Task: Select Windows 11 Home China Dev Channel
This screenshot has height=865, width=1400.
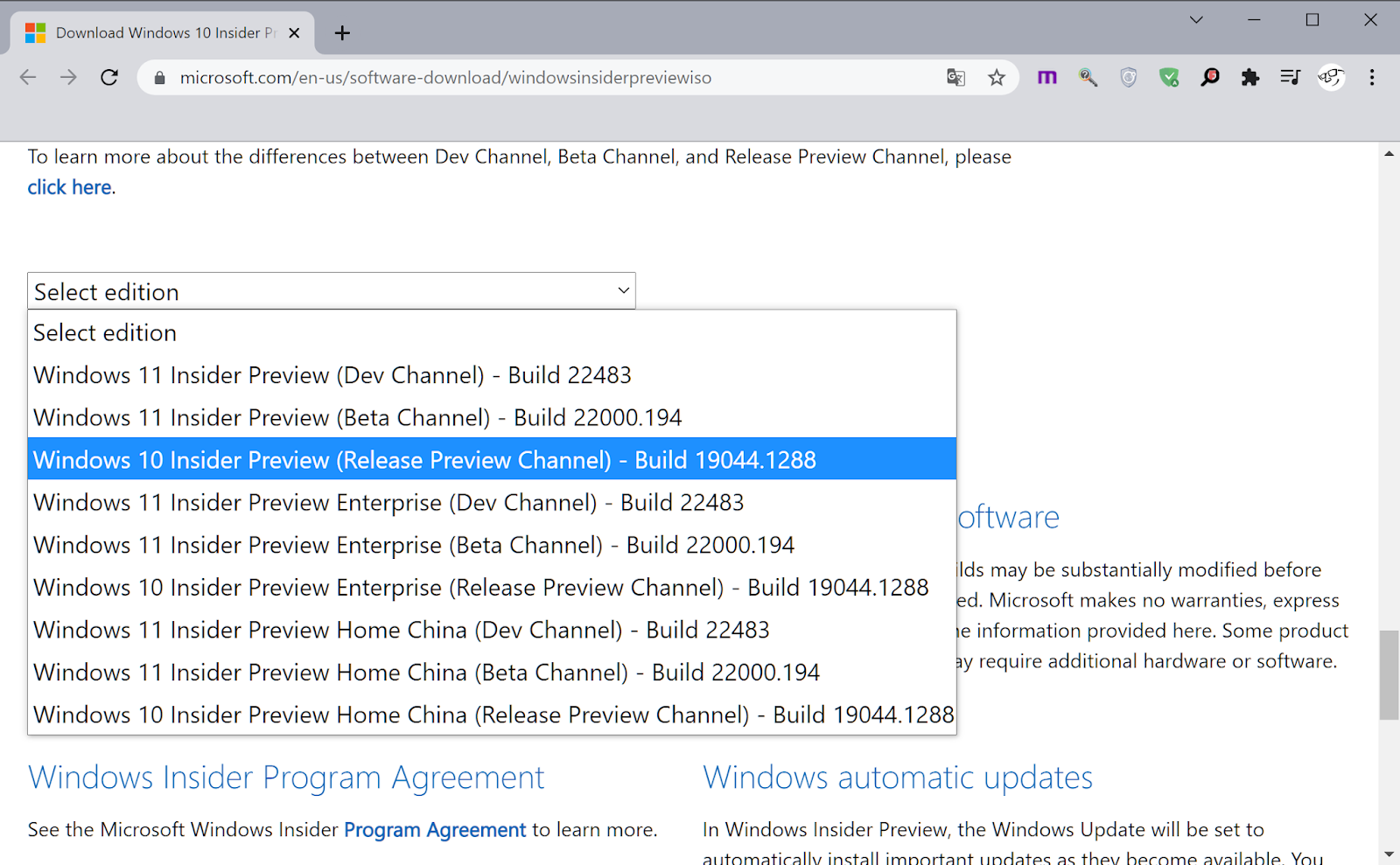Action: click(492, 630)
